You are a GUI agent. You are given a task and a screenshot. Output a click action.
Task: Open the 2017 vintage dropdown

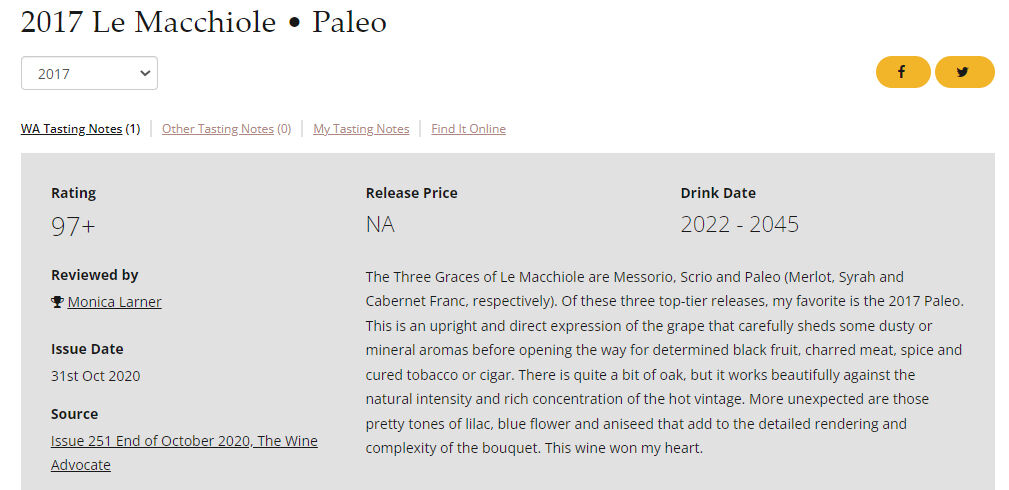pyautogui.click(x=89, y=73)
